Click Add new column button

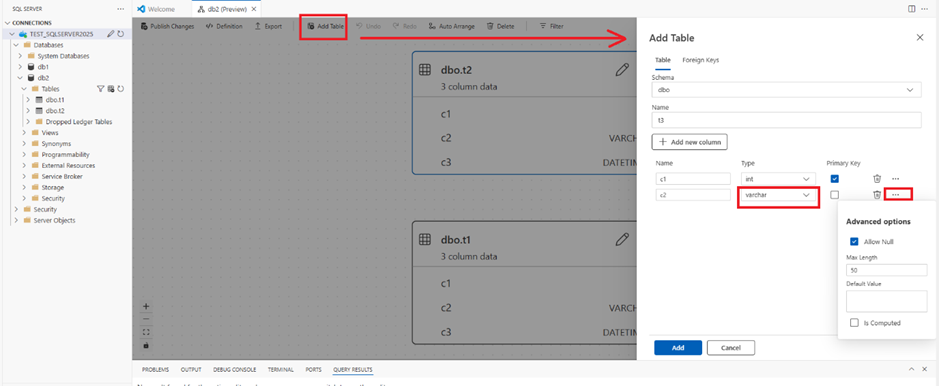(x=689, y=142)
